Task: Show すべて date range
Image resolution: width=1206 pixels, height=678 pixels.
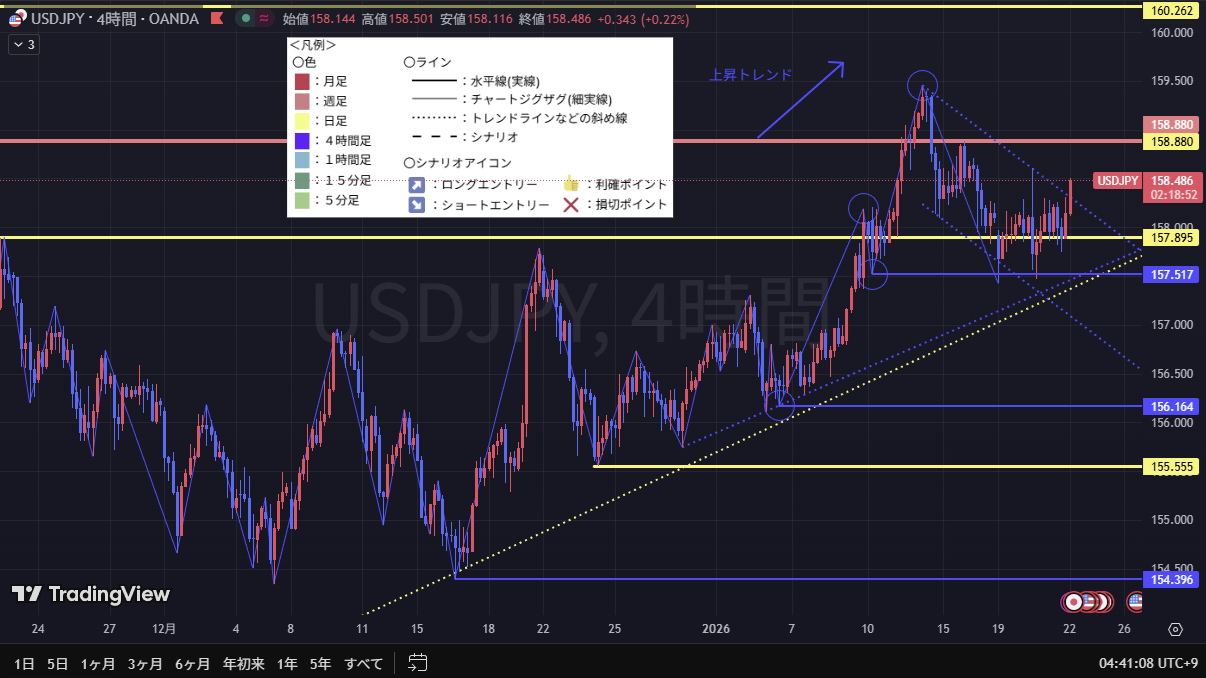Action: 362,662
